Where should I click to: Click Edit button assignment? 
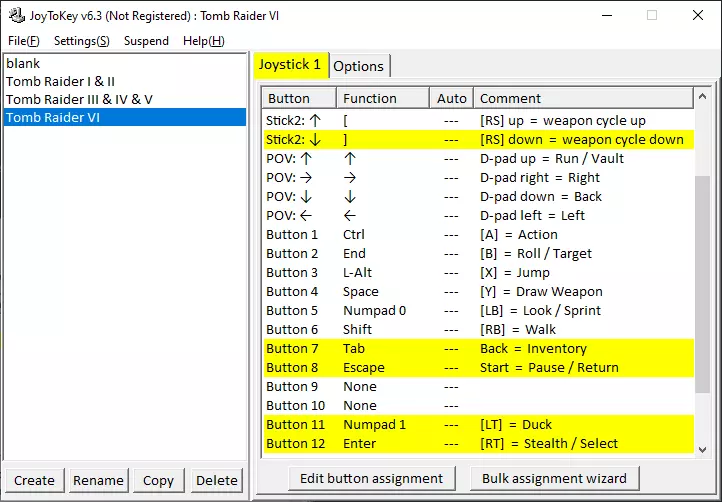click(372, 479)
